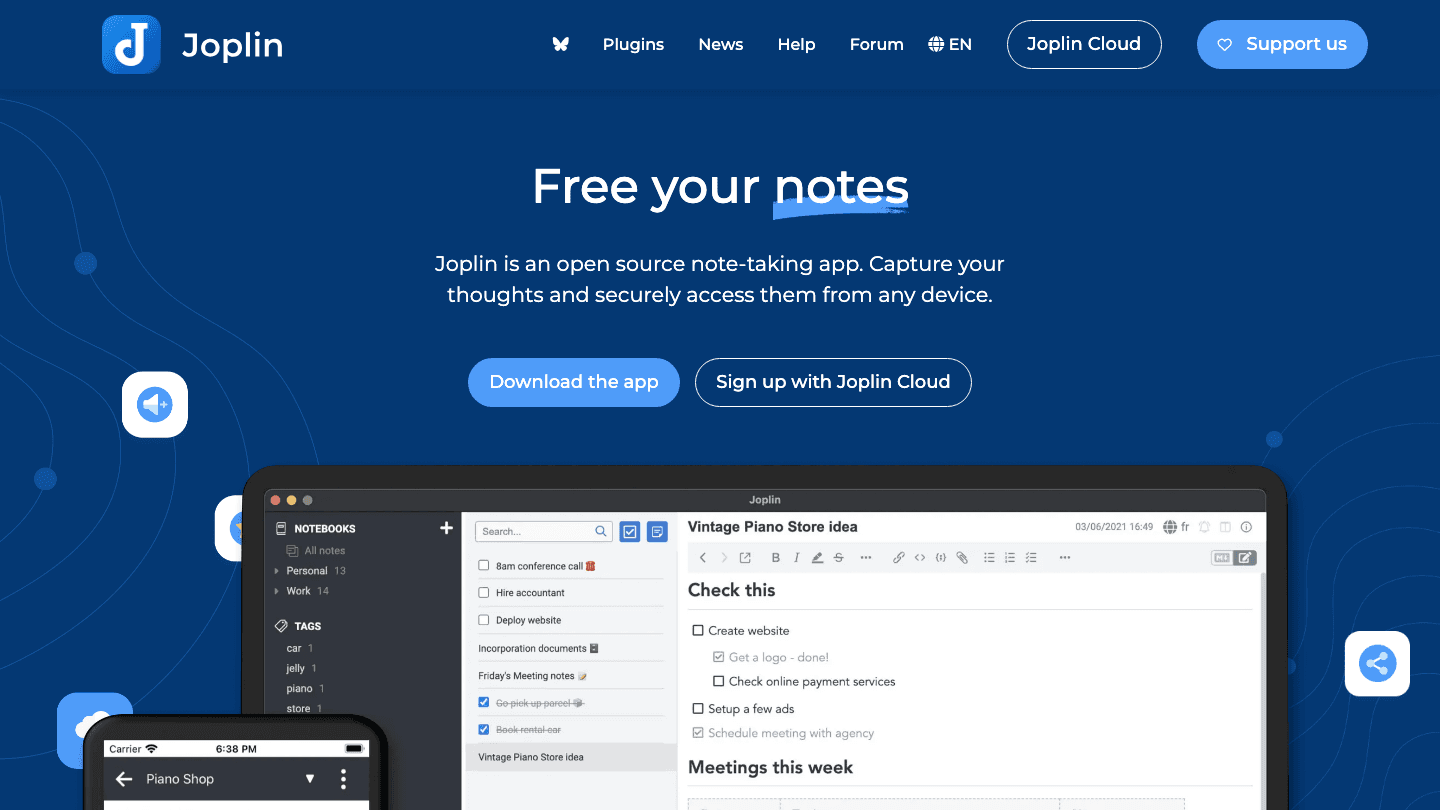The height and width of the screenshot is (810, 1440).
Task: Click the new note button beside search
Action: 657,532
